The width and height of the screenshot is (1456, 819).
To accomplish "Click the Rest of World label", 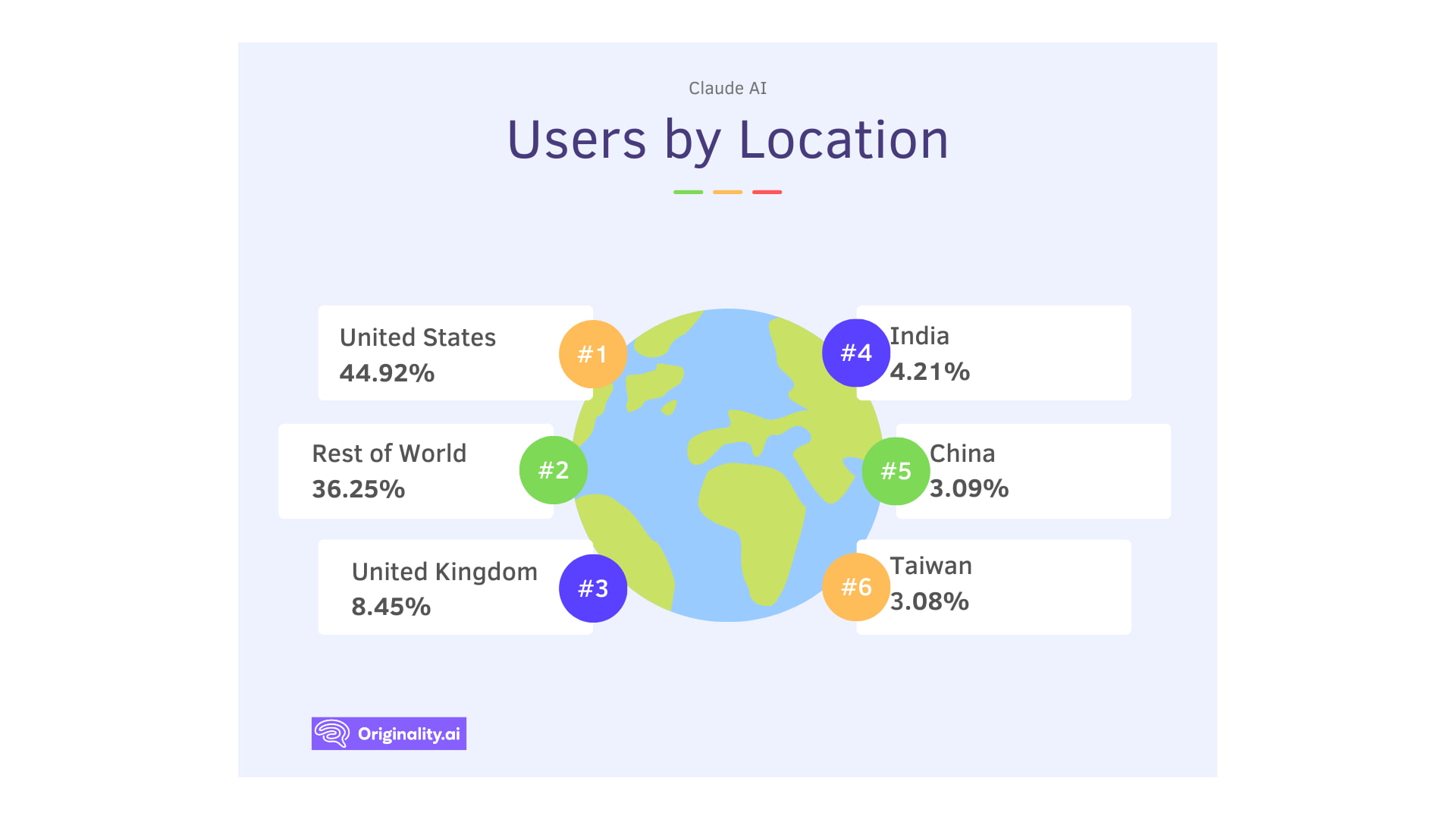I will pos(388,453).
